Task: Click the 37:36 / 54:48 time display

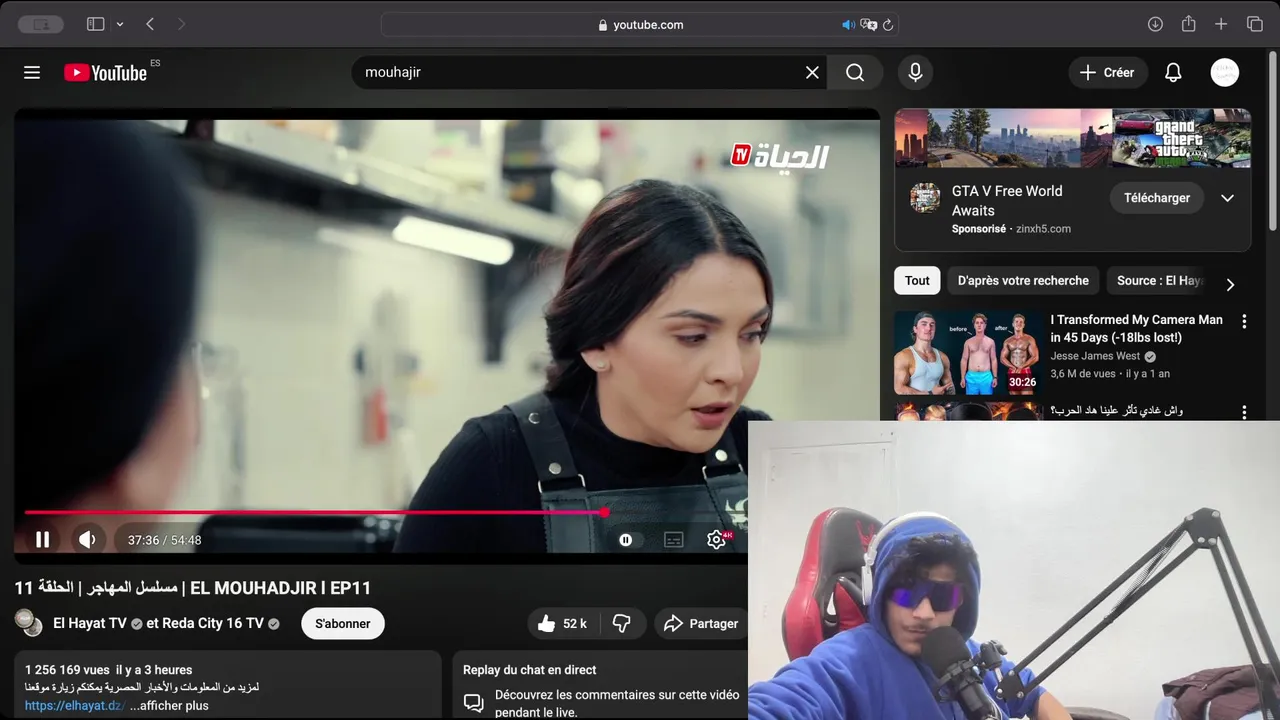Action: tap(164, 540)
